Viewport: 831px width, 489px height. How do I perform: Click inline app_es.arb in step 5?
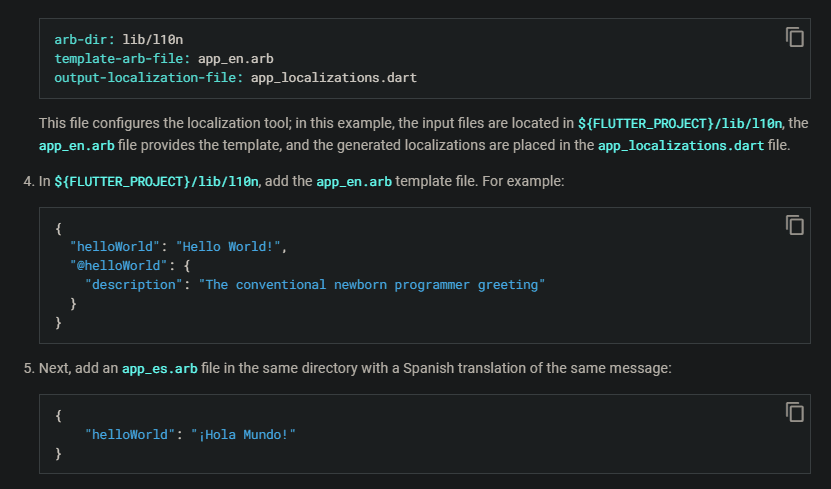[160, 369]
